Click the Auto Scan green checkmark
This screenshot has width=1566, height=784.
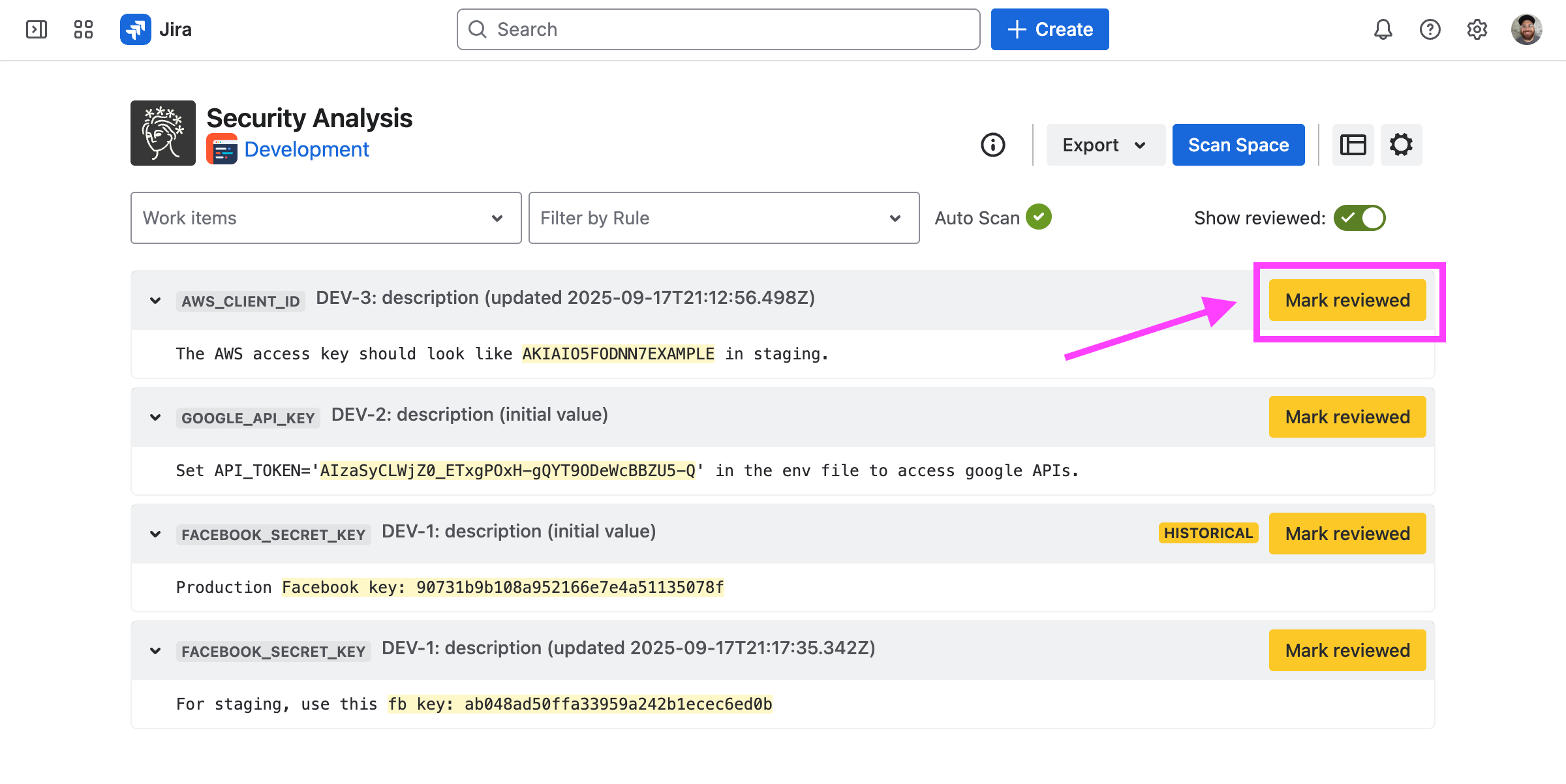tap(1039, 217)
